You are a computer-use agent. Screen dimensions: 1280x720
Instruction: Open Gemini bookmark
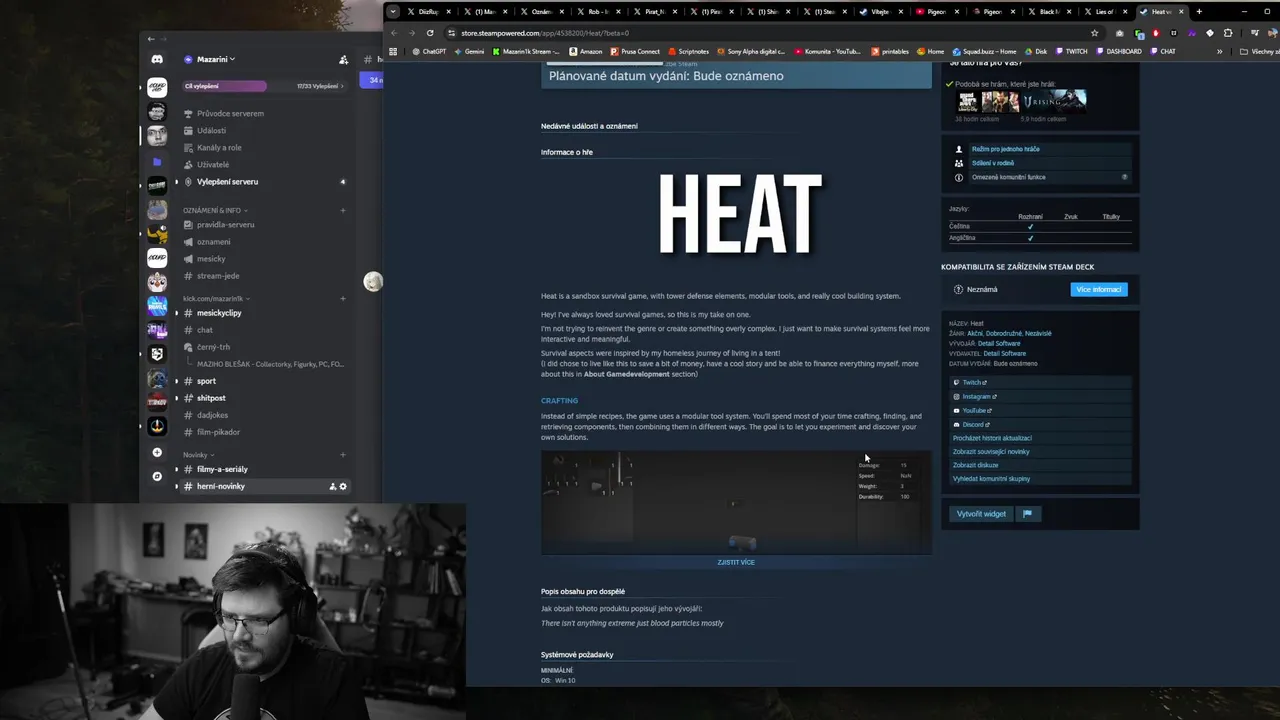(468, 51)
